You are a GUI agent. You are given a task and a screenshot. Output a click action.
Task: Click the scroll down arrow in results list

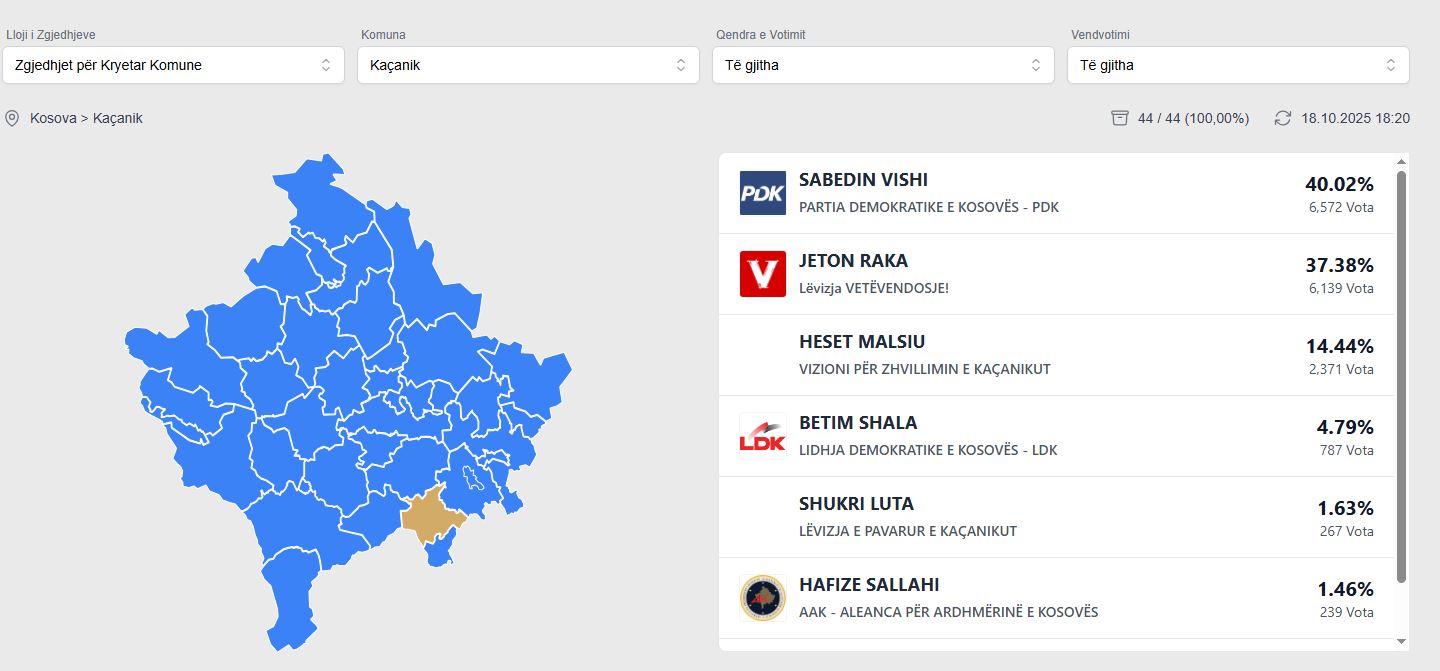pos(1401,641)
